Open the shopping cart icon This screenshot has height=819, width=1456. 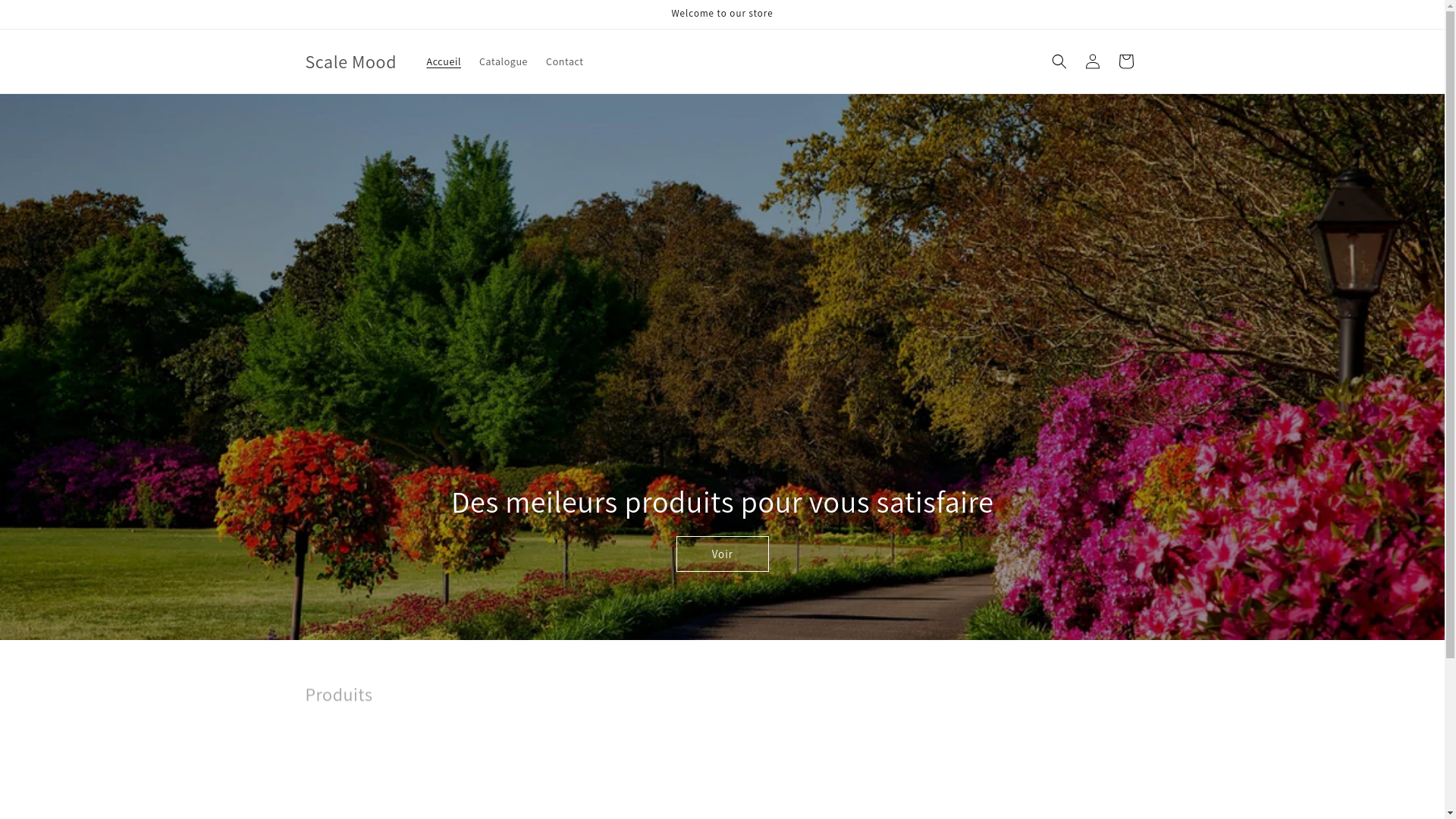tap(1125, 61)
